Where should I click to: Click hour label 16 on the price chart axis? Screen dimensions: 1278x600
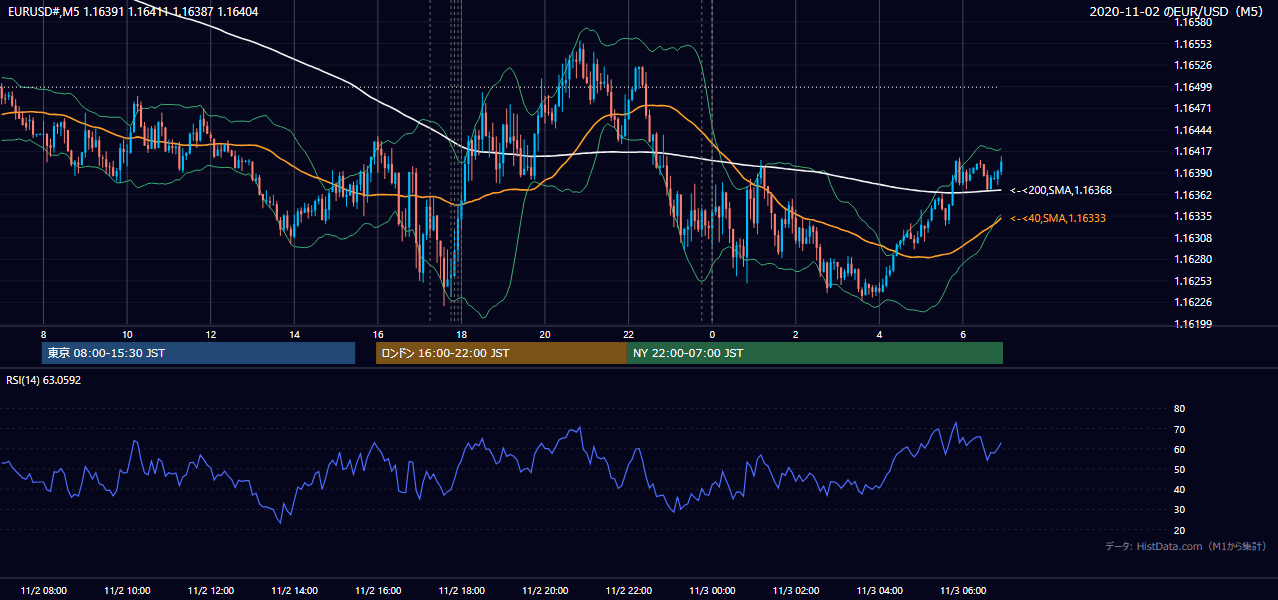[378, 334]
